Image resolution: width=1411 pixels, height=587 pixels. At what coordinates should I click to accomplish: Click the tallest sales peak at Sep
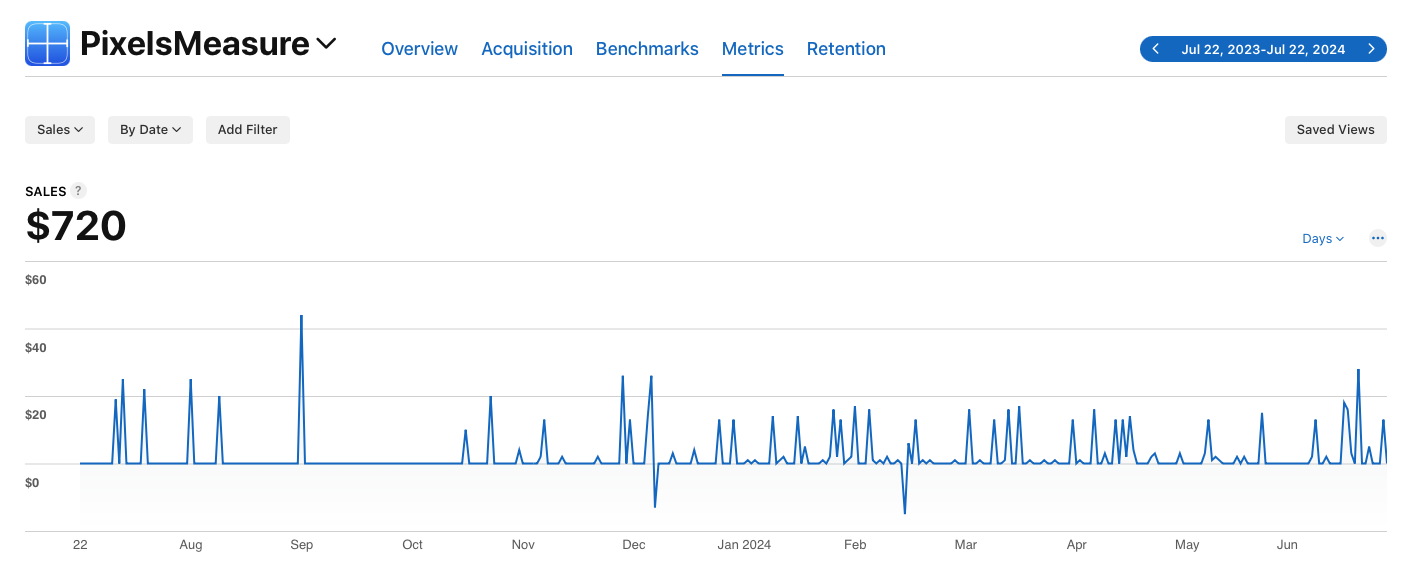click(301, 317)
